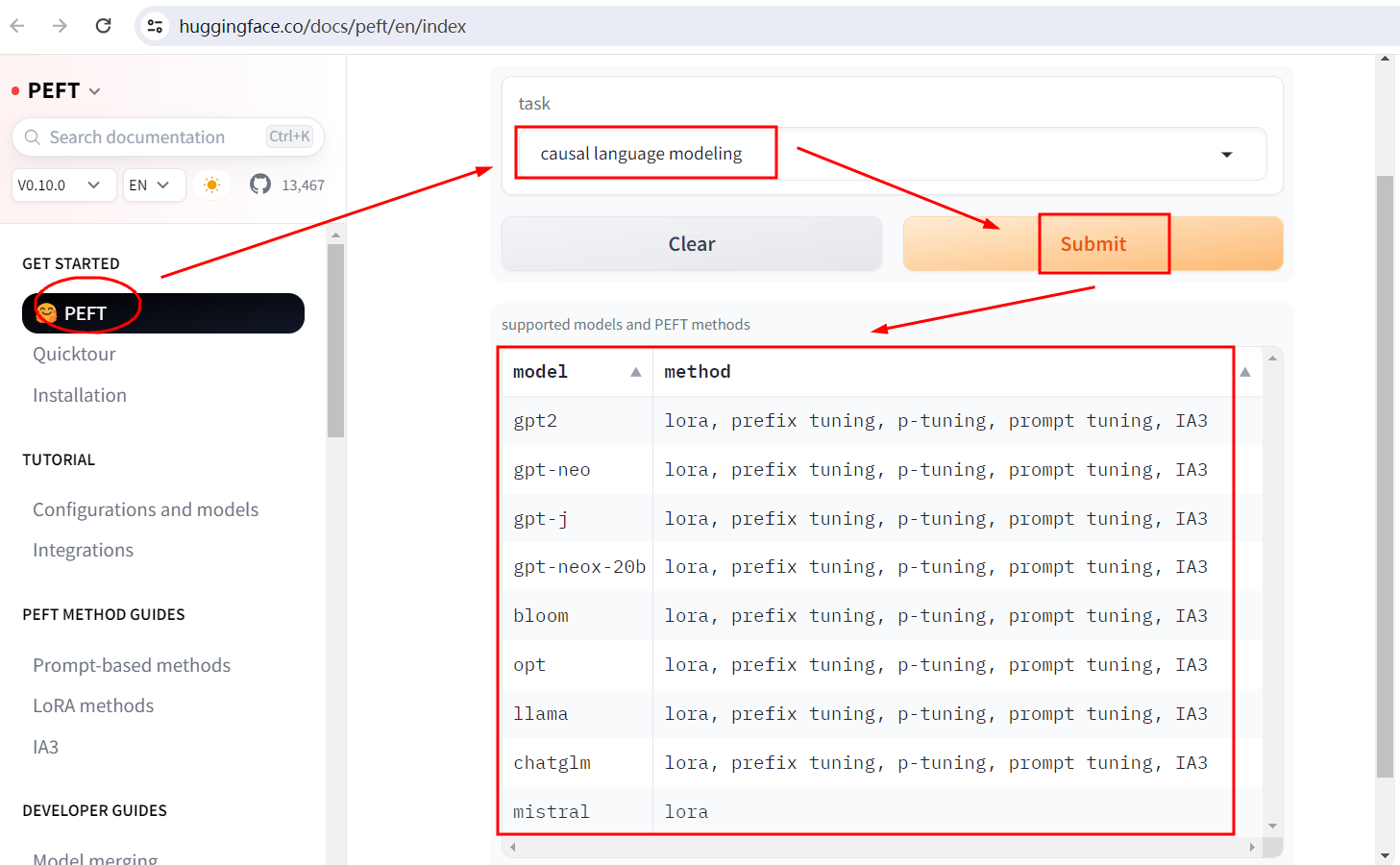Open Configurations and models tutorial
Image resolution: width=1400 pixels, height=865 pixels.
(145, 509)
